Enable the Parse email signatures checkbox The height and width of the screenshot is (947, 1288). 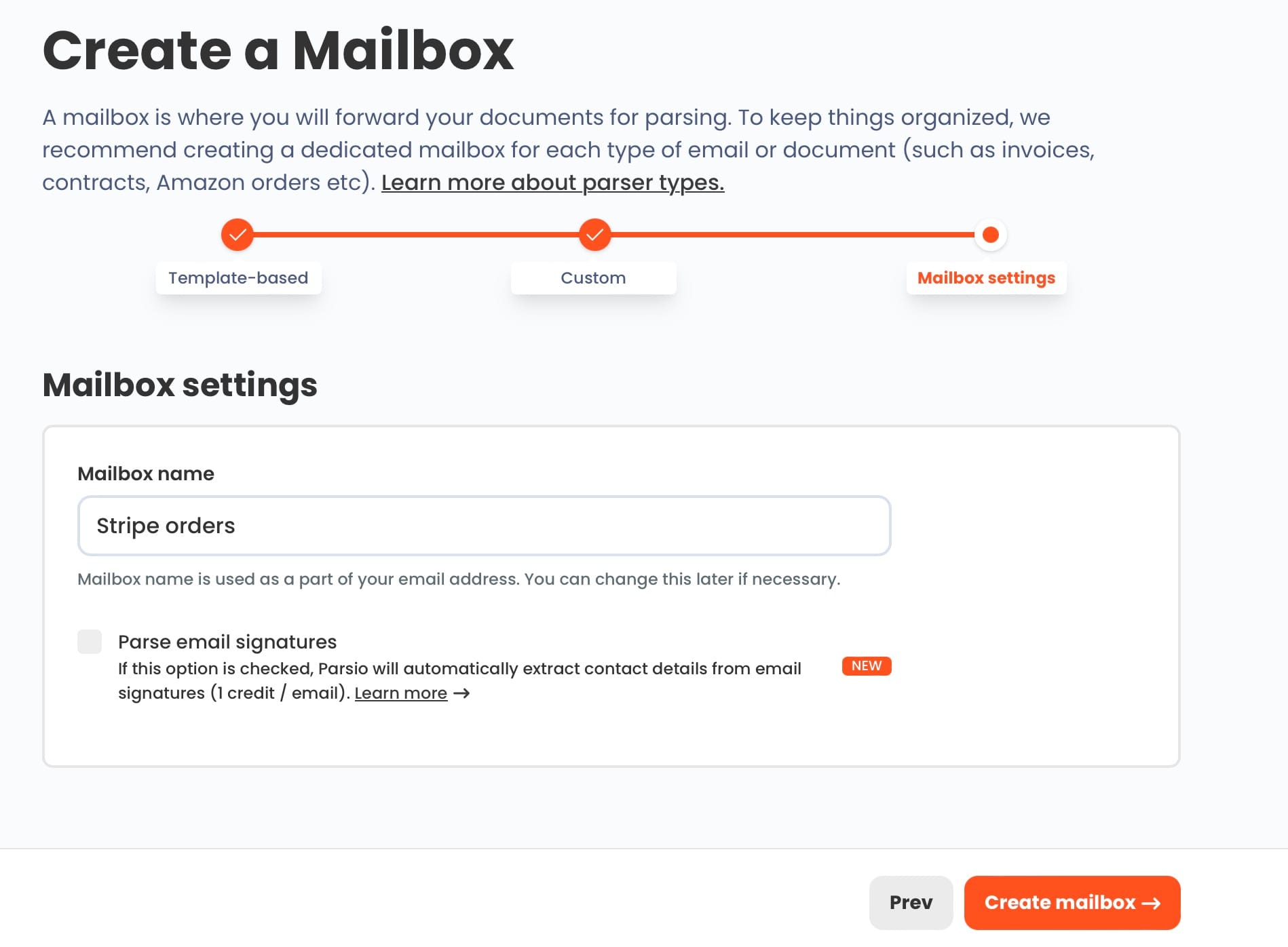(90, 642)
